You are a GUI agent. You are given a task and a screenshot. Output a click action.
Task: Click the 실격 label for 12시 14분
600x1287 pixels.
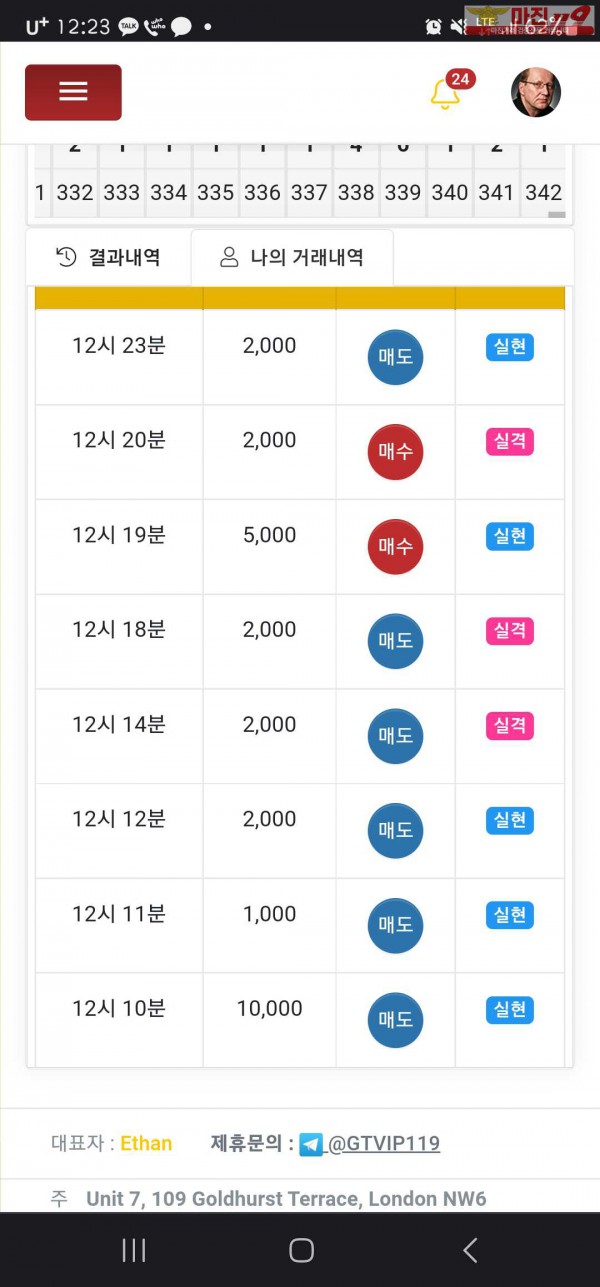pyautogui.click(x=510, y=725)
